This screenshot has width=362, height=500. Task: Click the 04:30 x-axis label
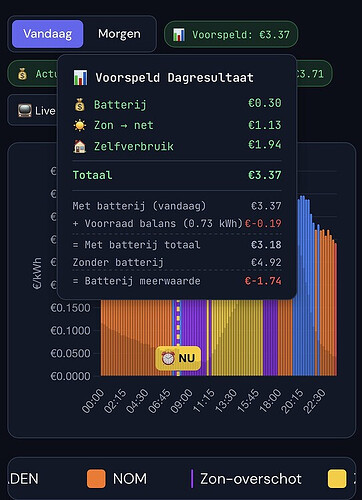[x=137, y=401]
